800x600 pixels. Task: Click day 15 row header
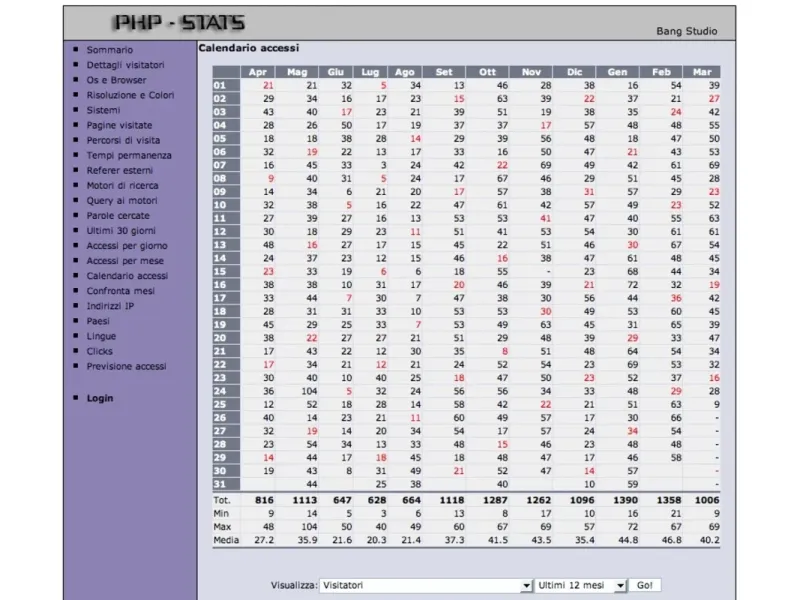(x=226, y=271)
